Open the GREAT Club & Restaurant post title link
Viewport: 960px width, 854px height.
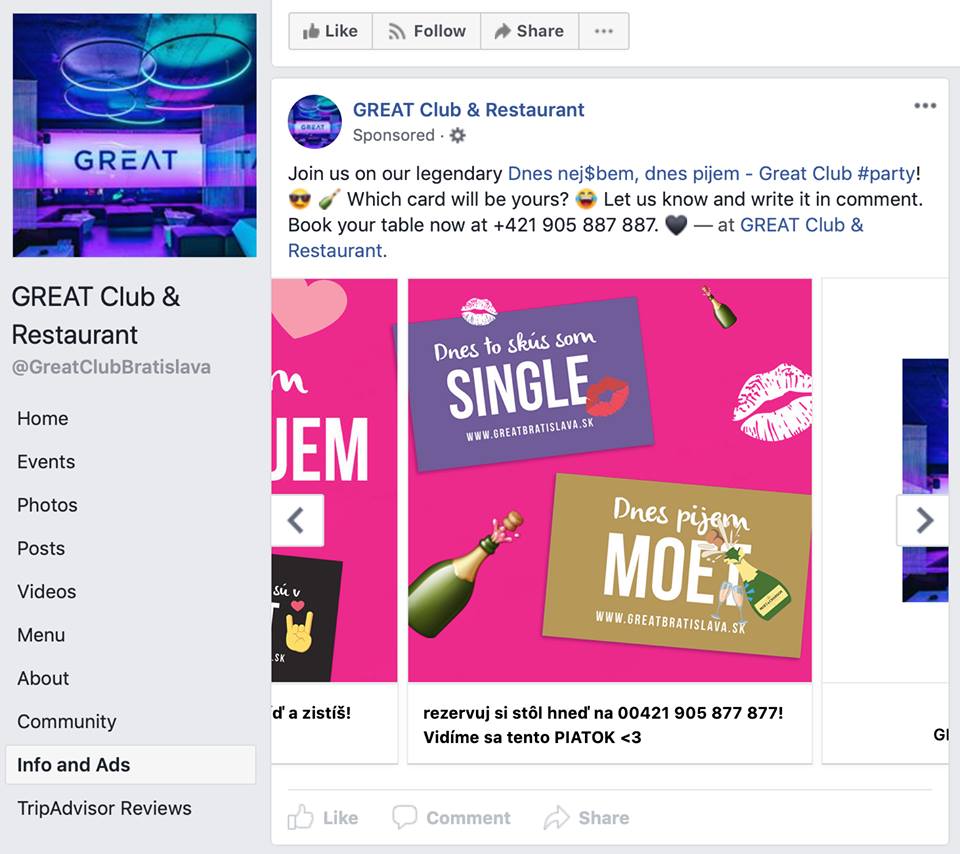pos(468,110)
